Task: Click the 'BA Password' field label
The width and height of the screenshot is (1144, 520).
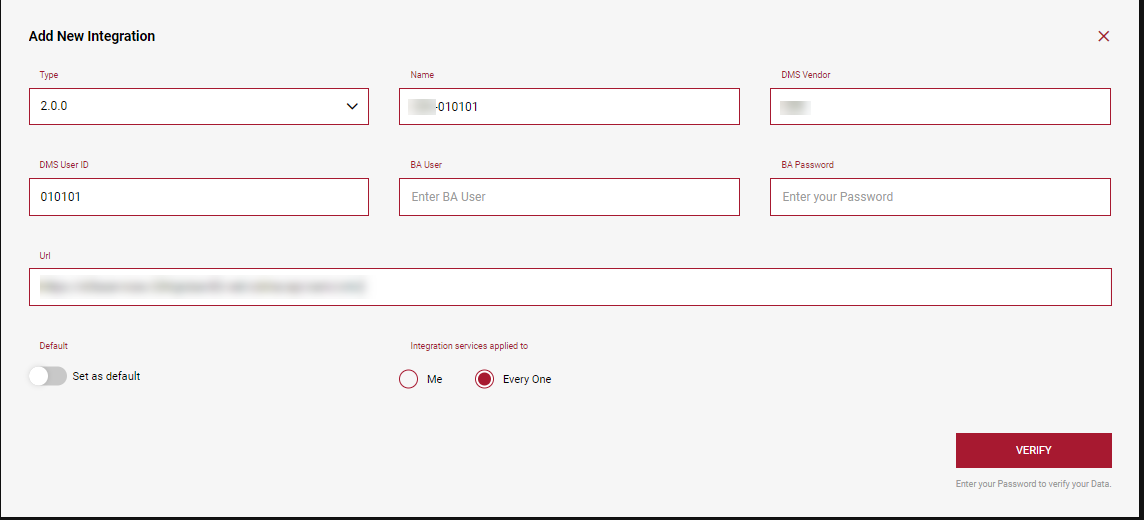Action: point(807,165)
